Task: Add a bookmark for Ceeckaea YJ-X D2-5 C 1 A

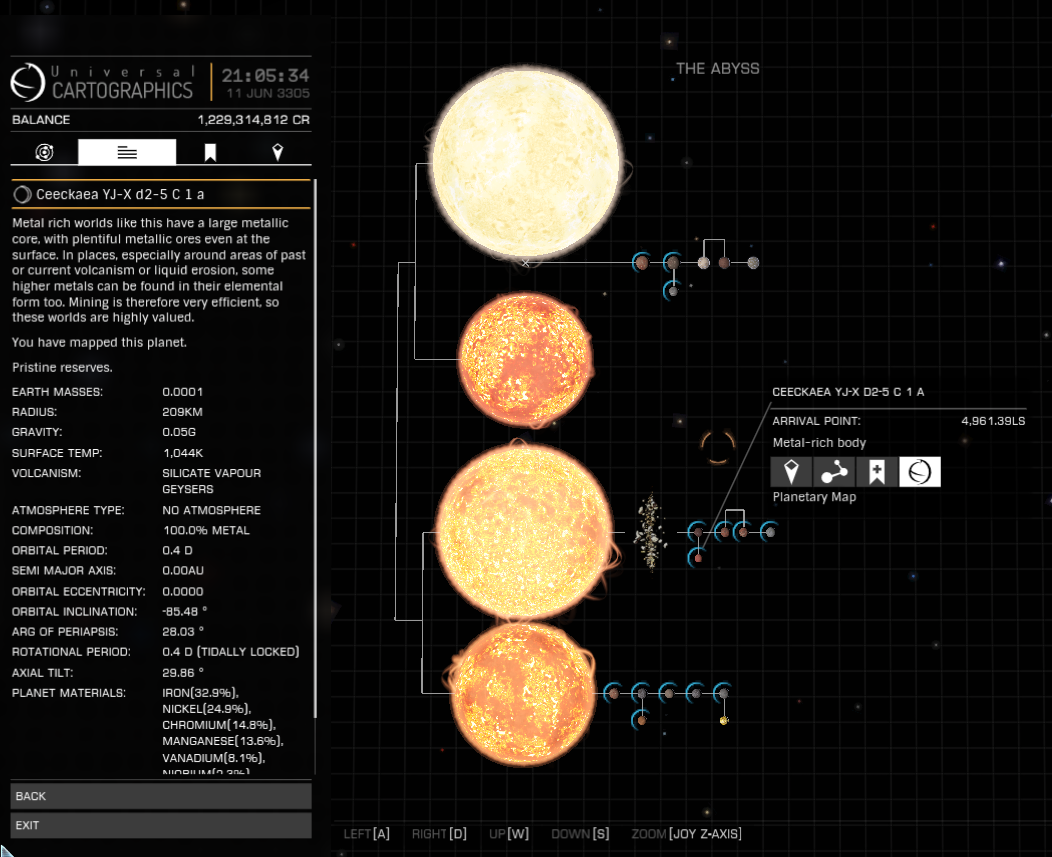Action: click(877, 472)
